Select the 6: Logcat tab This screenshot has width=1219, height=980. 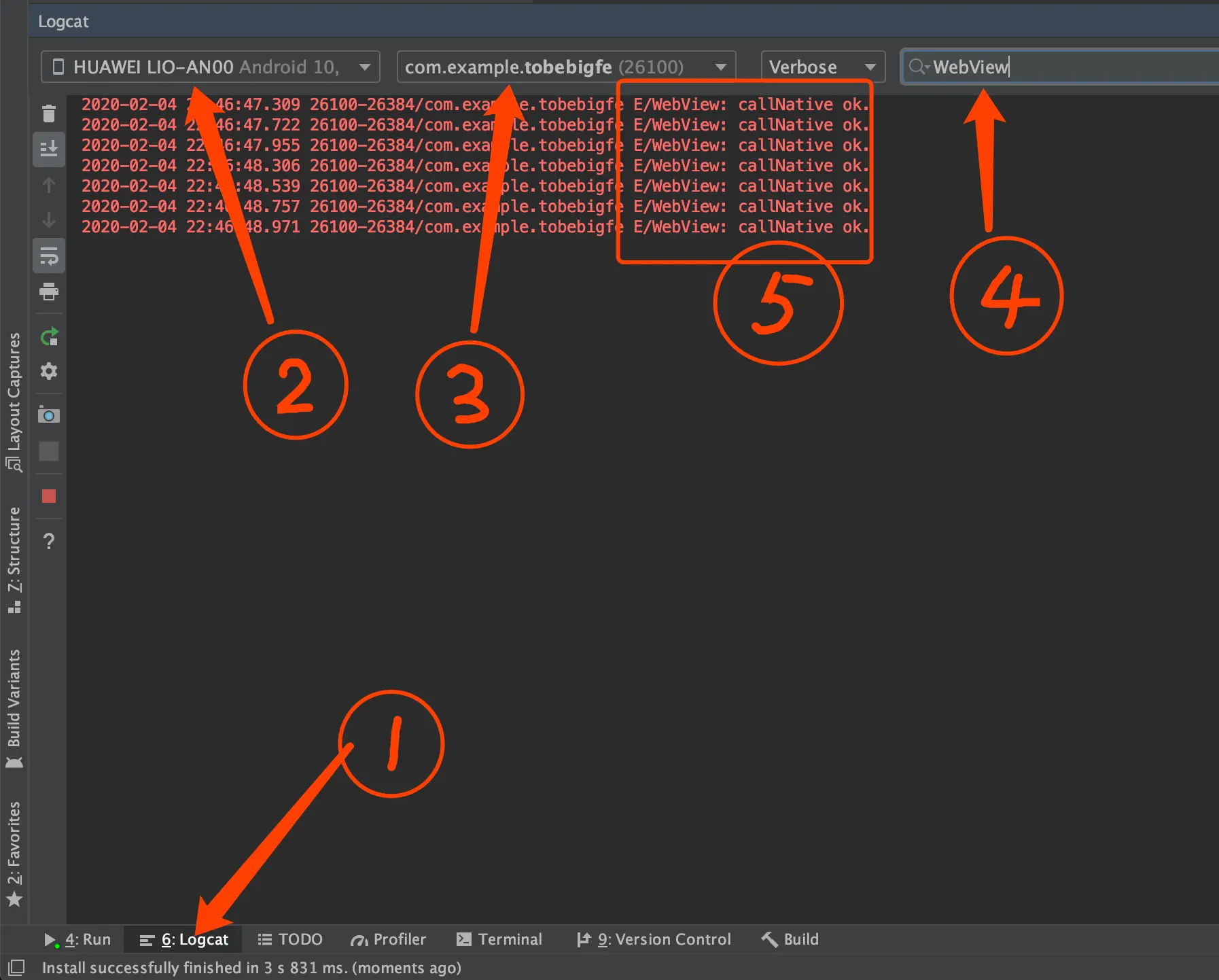pyautogui.click(x=184, y=939)
